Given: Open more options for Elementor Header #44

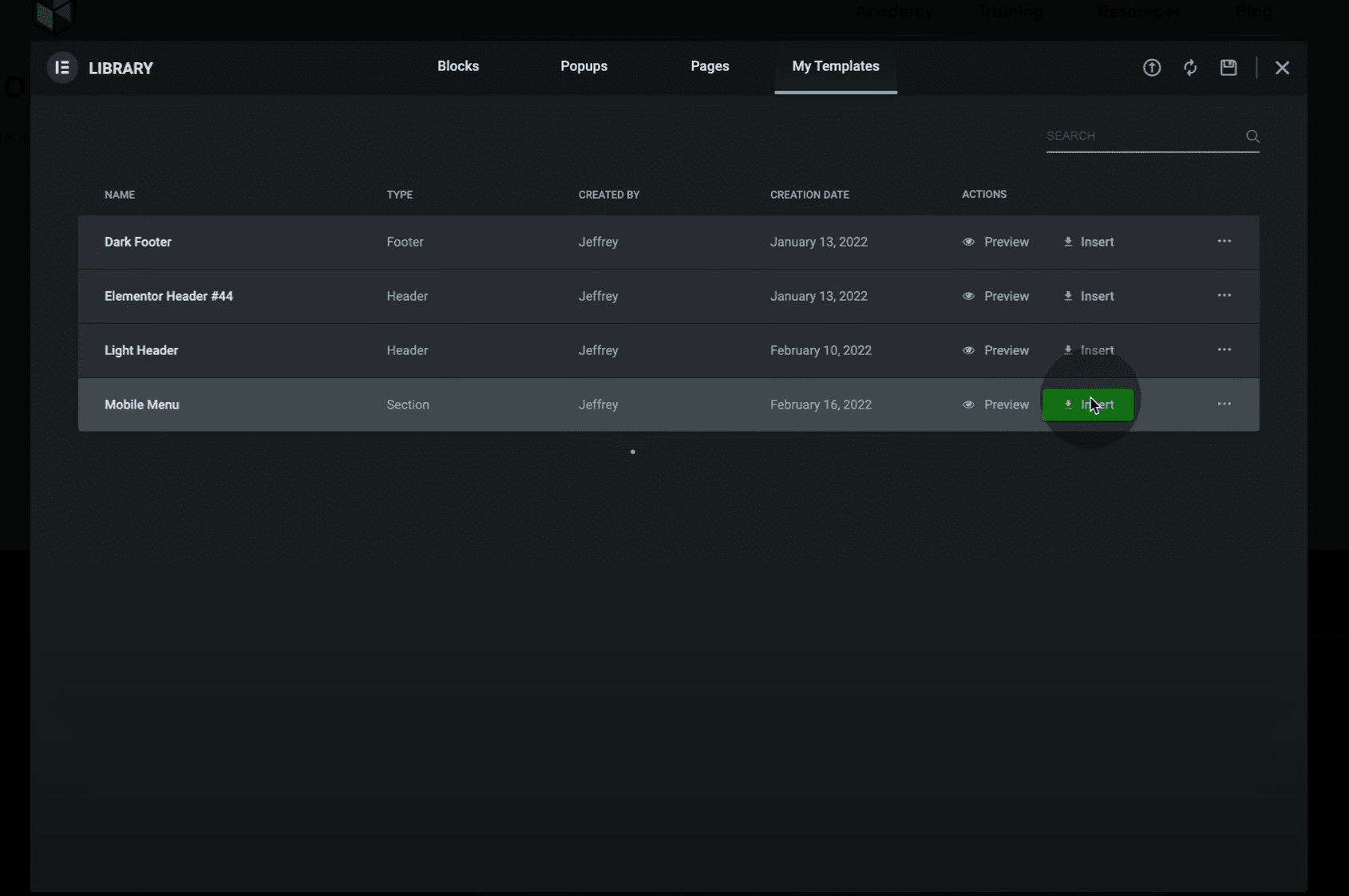Looking at the screenshot, I should pos(1224,295).
